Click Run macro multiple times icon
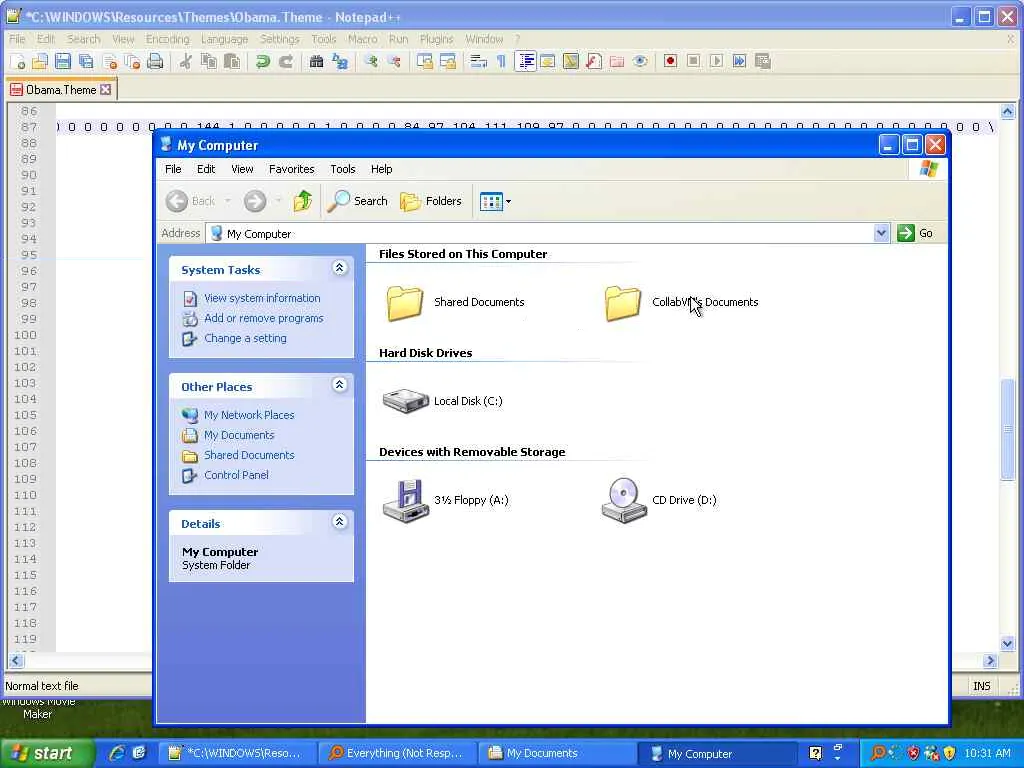The width and height of the screenshot is (1024, 768). 739,61
